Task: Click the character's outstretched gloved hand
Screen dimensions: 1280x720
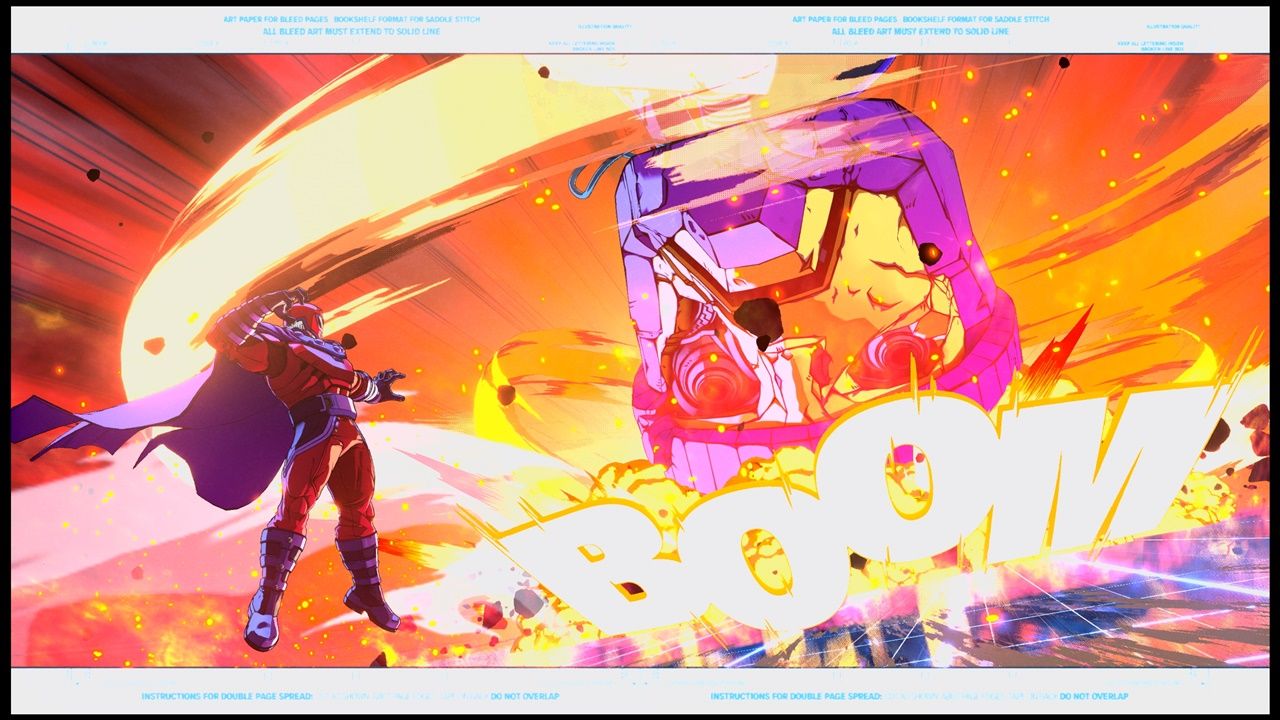Action: tap(386, 385)
